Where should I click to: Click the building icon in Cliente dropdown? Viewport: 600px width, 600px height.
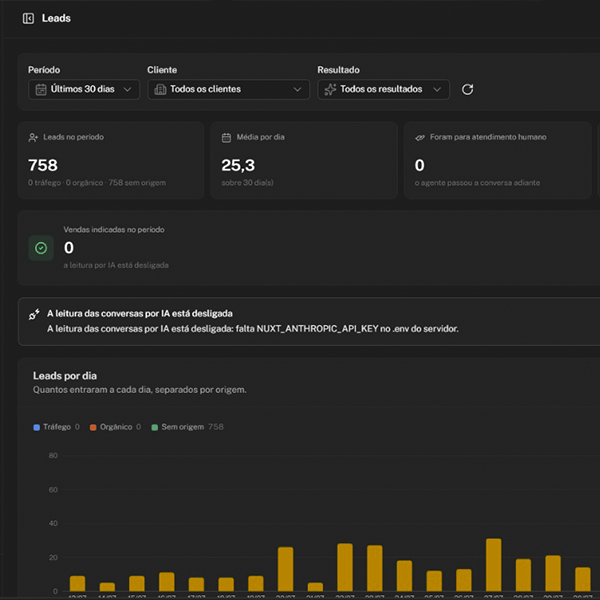(x=160, y=90)
